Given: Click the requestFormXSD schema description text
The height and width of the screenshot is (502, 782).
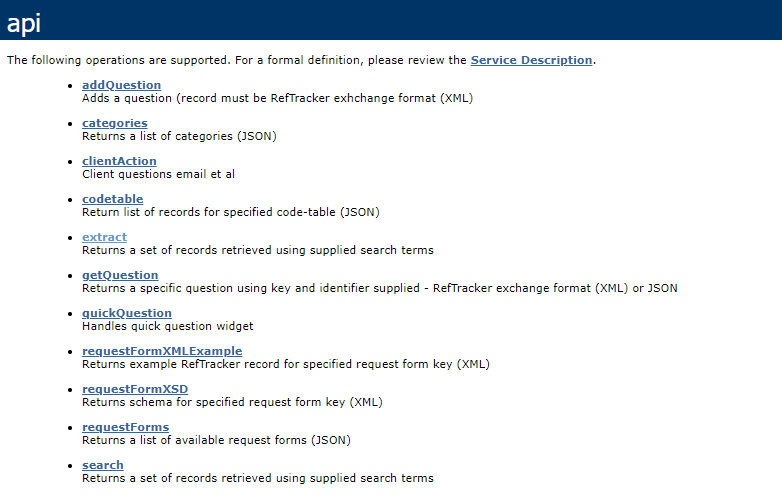Looking at the screenshot, I should tap(232, 402).
